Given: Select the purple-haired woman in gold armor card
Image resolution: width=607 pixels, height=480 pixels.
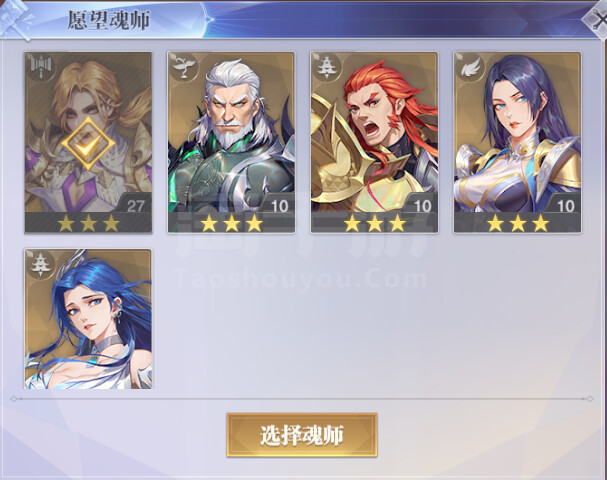Looking at the screenshot, I should pos(517,142).
